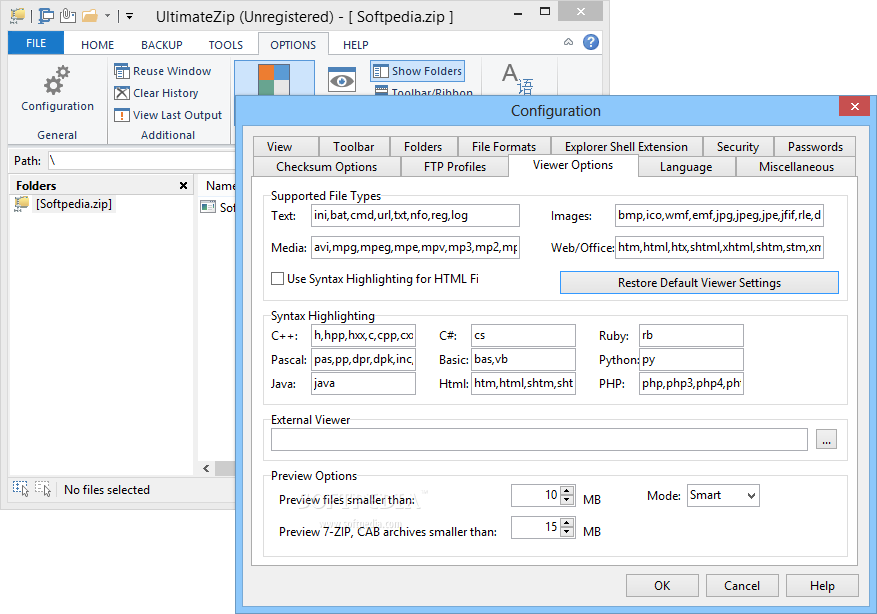Open the FTP Profiles tab

point(455,167)
